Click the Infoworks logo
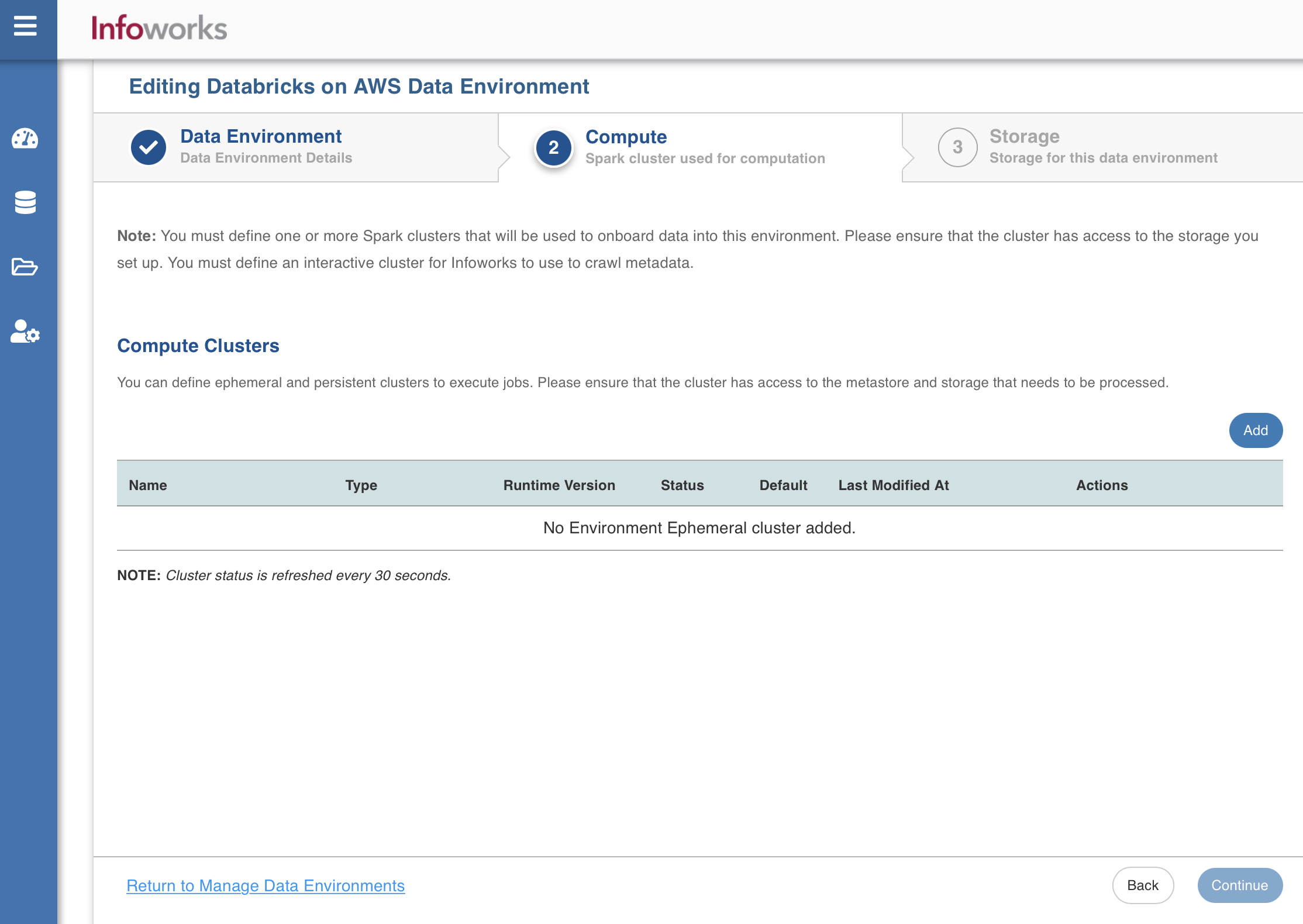 [159, 28]
